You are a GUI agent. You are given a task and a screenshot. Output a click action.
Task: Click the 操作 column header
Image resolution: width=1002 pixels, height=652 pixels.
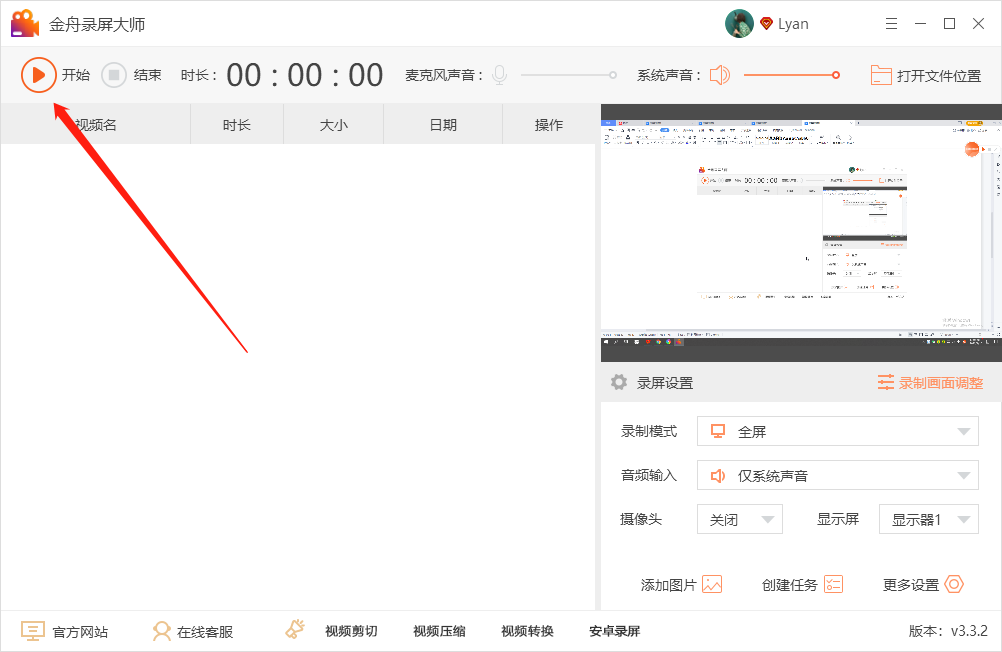549,125
